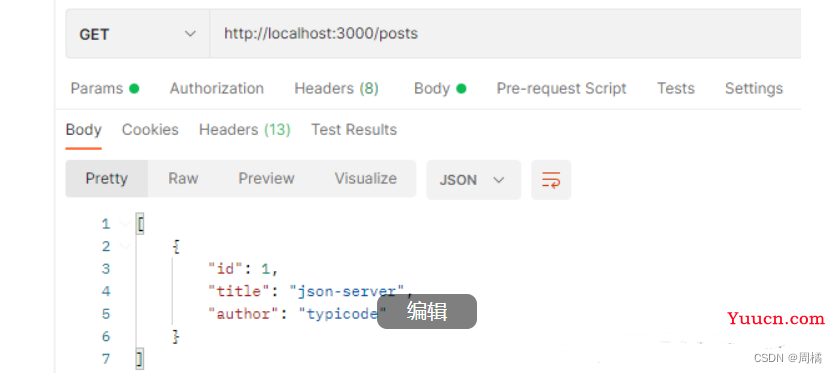
Task: Switch to Raw view mode
Action: point(183,179)
